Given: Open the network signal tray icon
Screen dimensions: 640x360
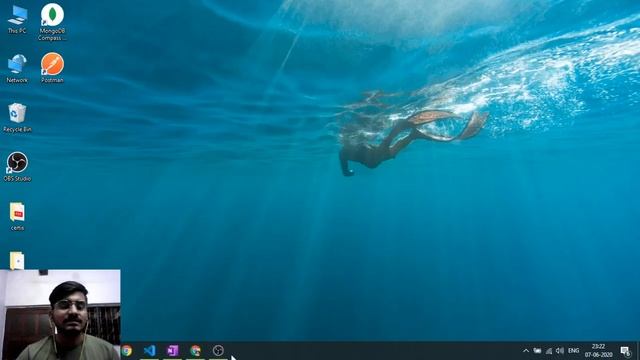Looking at the screenshot, I should click(x=549, y=351).
